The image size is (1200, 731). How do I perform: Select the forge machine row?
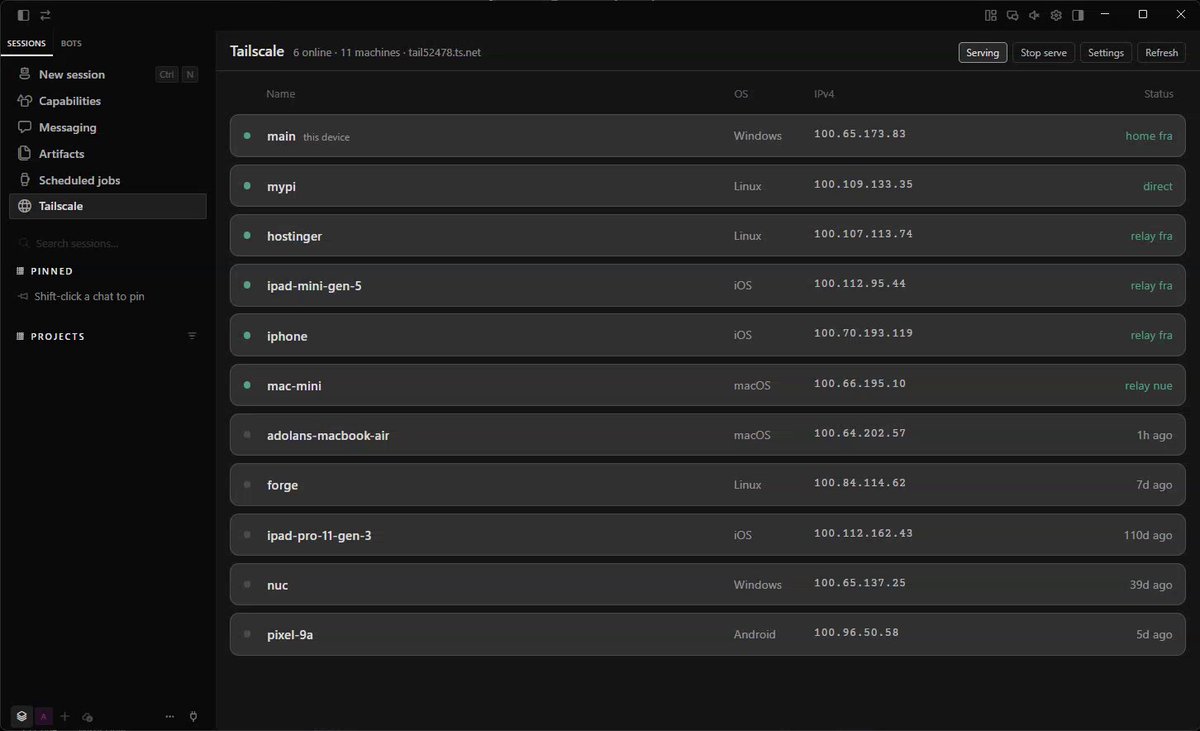708,485
